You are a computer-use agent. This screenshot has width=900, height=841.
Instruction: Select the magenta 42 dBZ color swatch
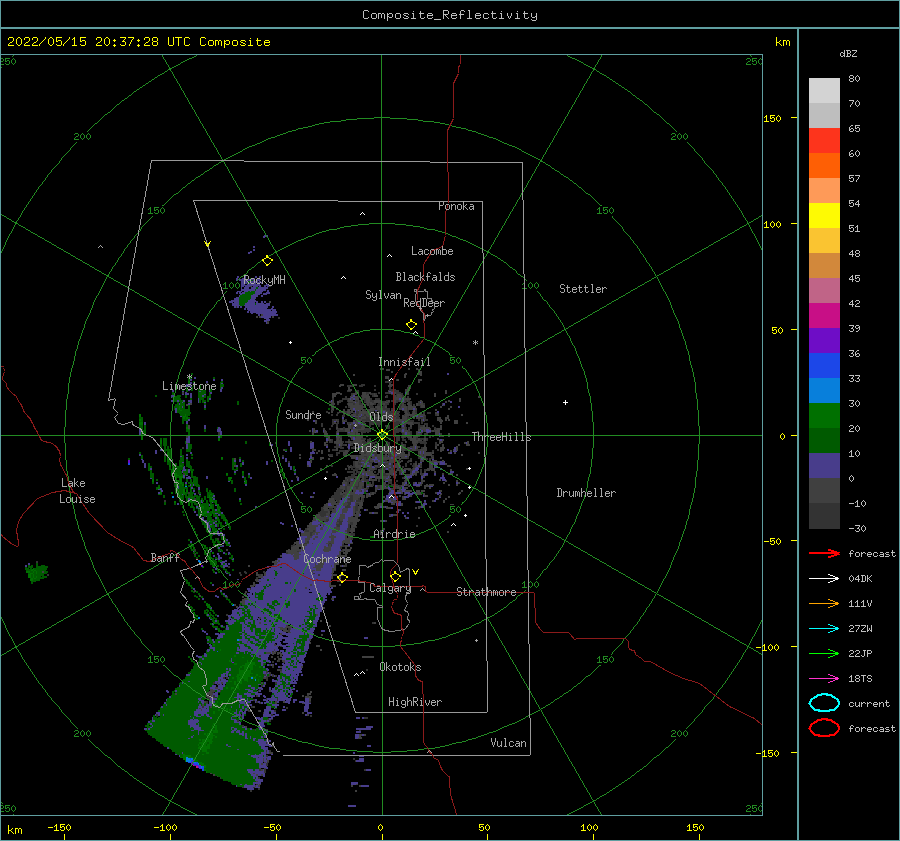tap(824, 315)
